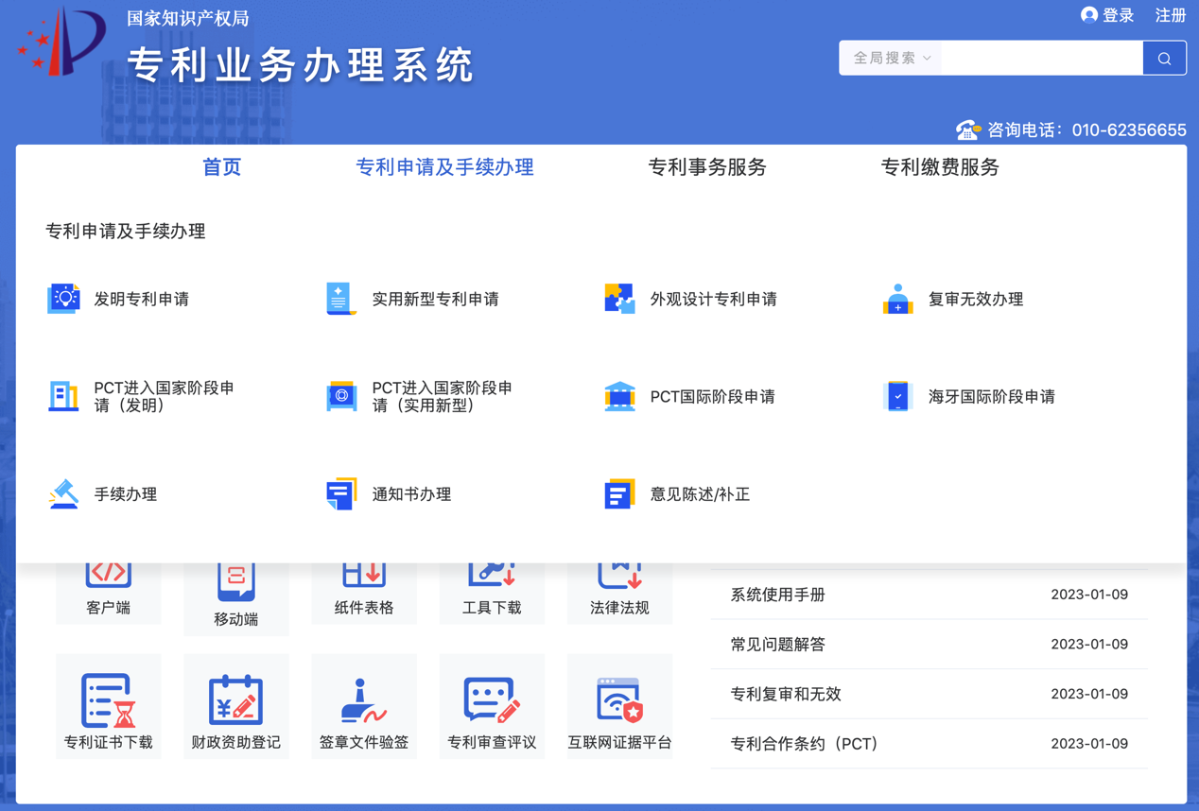The height and width of the screenshot is (811, 1199).
Task: Click the 外观设计专利申请 puzzle icon
Action: pos(619,299)
